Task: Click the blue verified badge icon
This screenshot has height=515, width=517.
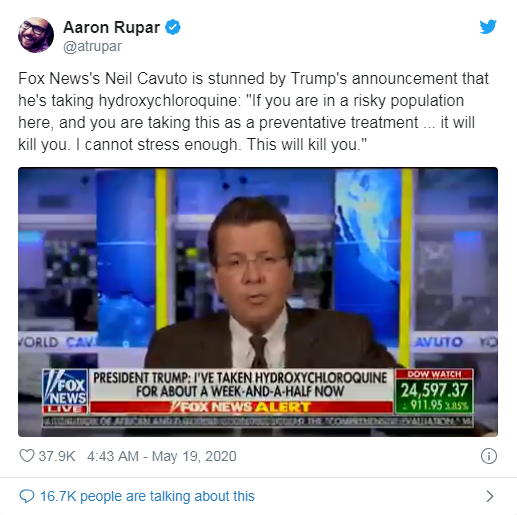Action: point(173,27)
